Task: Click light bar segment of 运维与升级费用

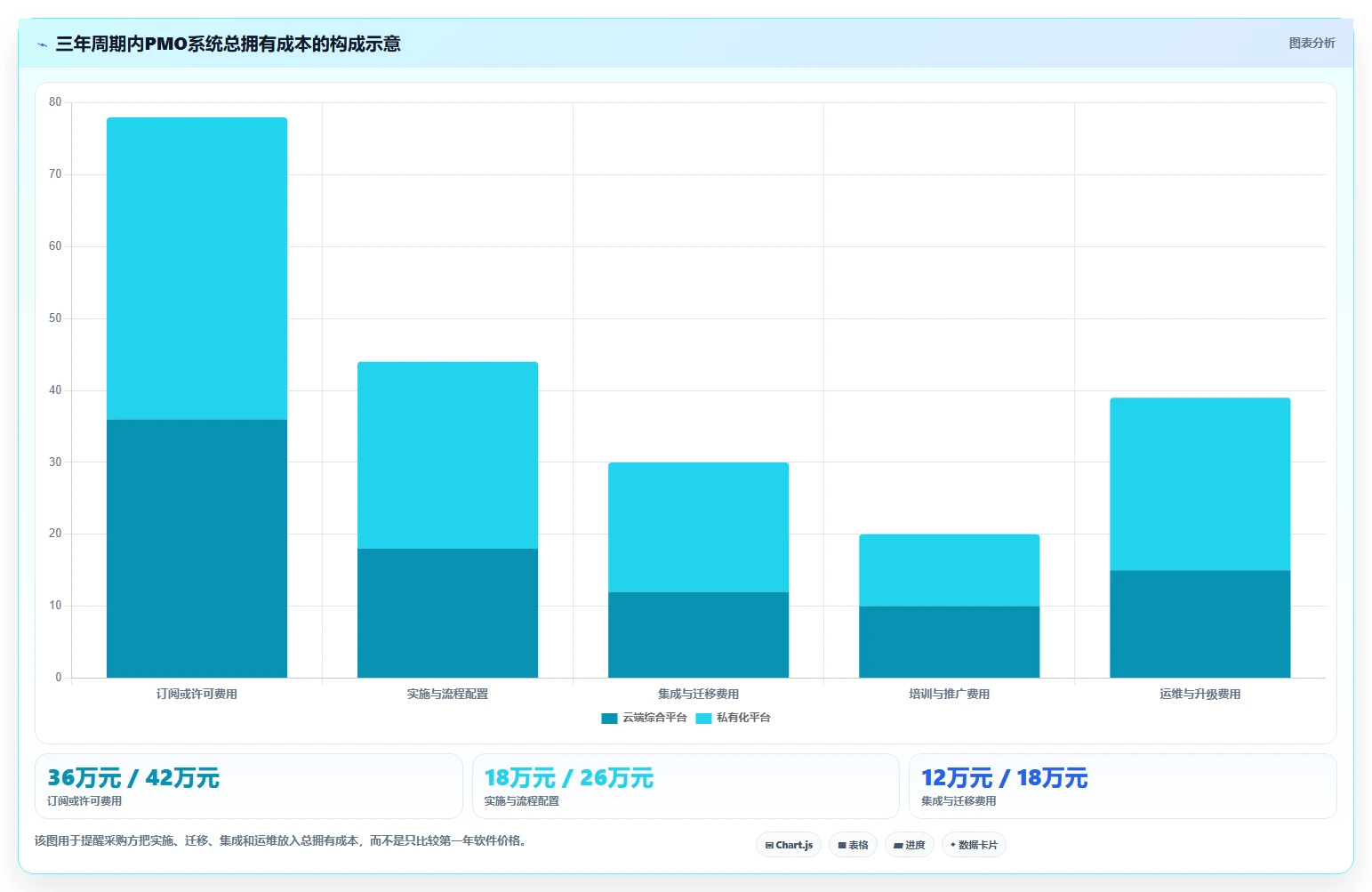Action: pos(1199,484)
